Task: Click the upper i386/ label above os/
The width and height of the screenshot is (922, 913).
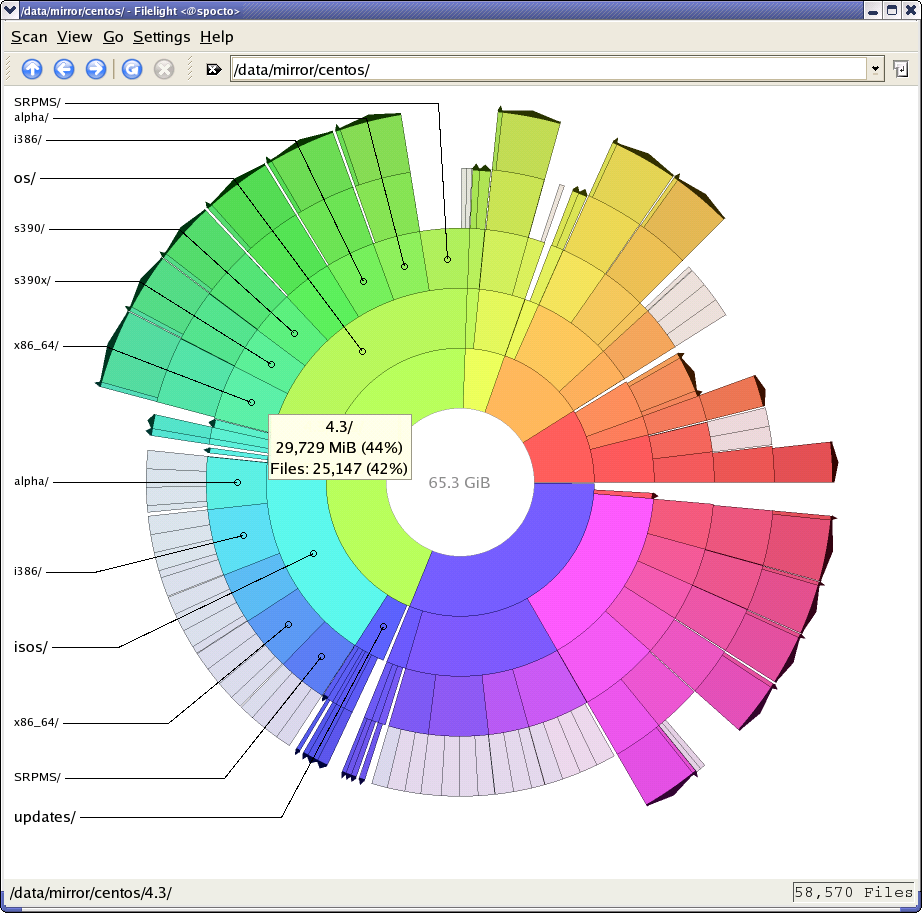Action: pyautogui.click(x=28, y=139)
